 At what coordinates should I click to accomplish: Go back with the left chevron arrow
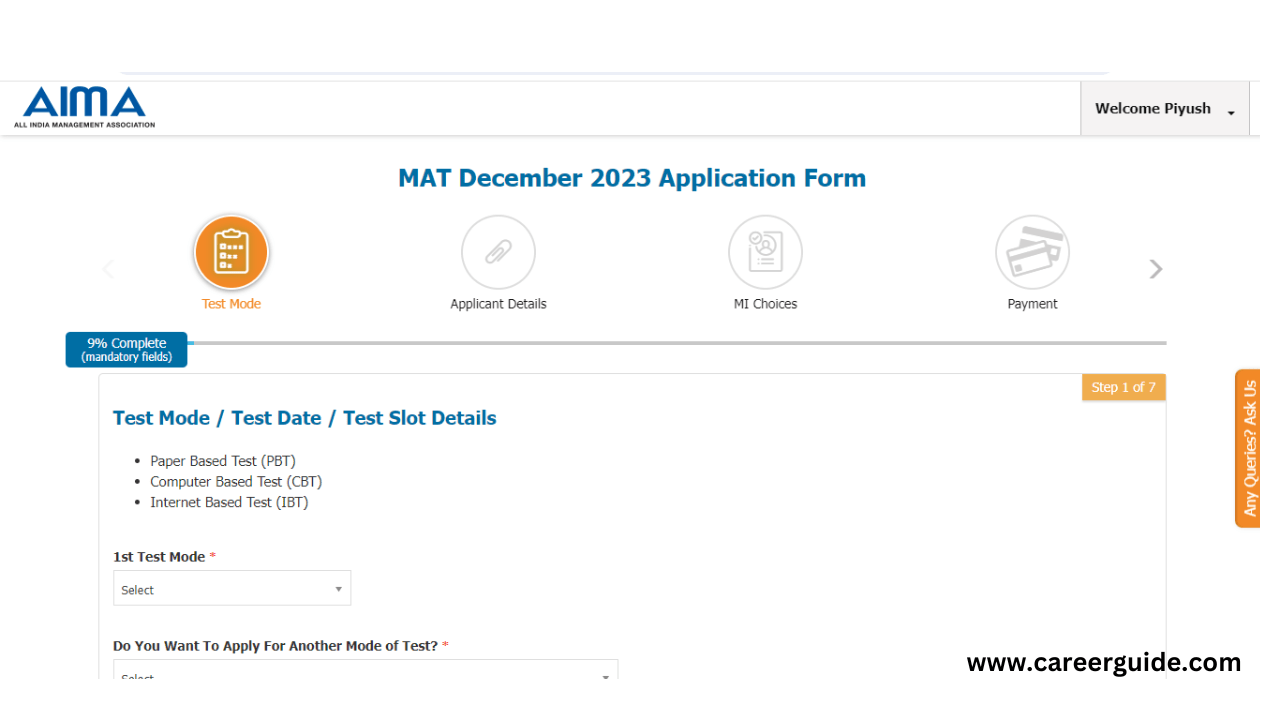108,269
